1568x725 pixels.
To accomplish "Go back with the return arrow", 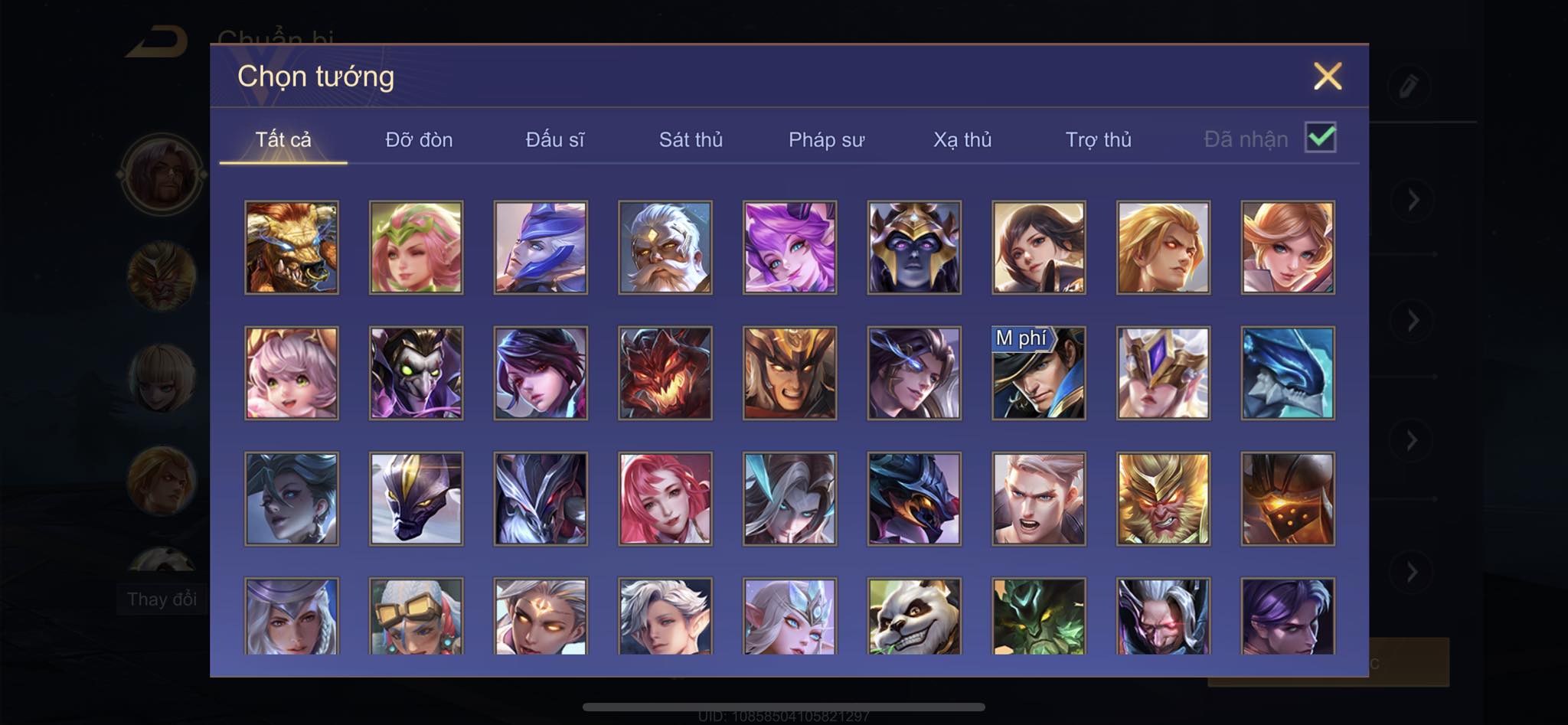I will tap(157, 41).
